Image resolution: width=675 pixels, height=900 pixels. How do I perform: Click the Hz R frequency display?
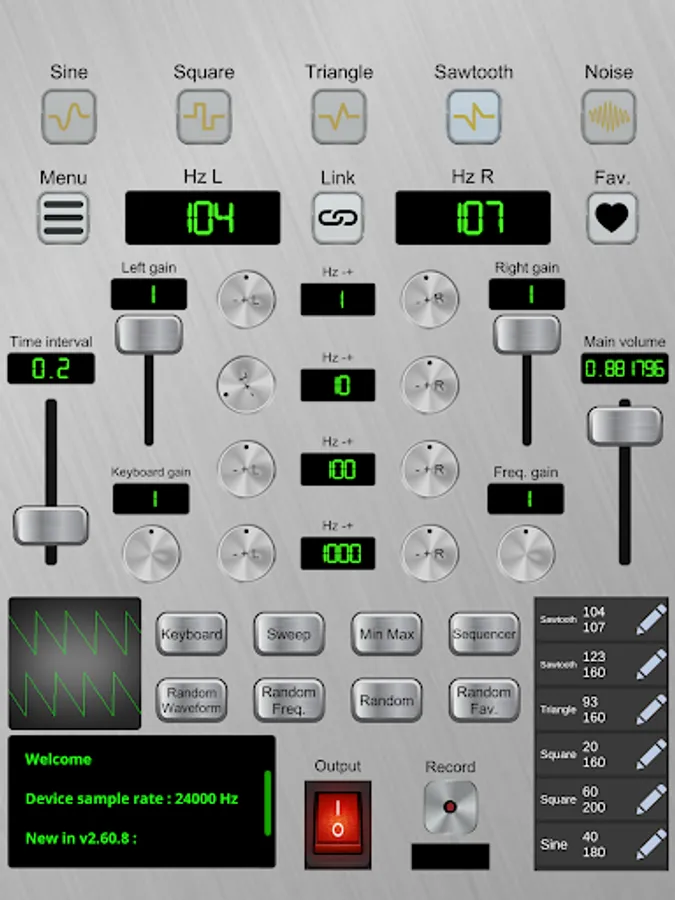click(473, 218)
